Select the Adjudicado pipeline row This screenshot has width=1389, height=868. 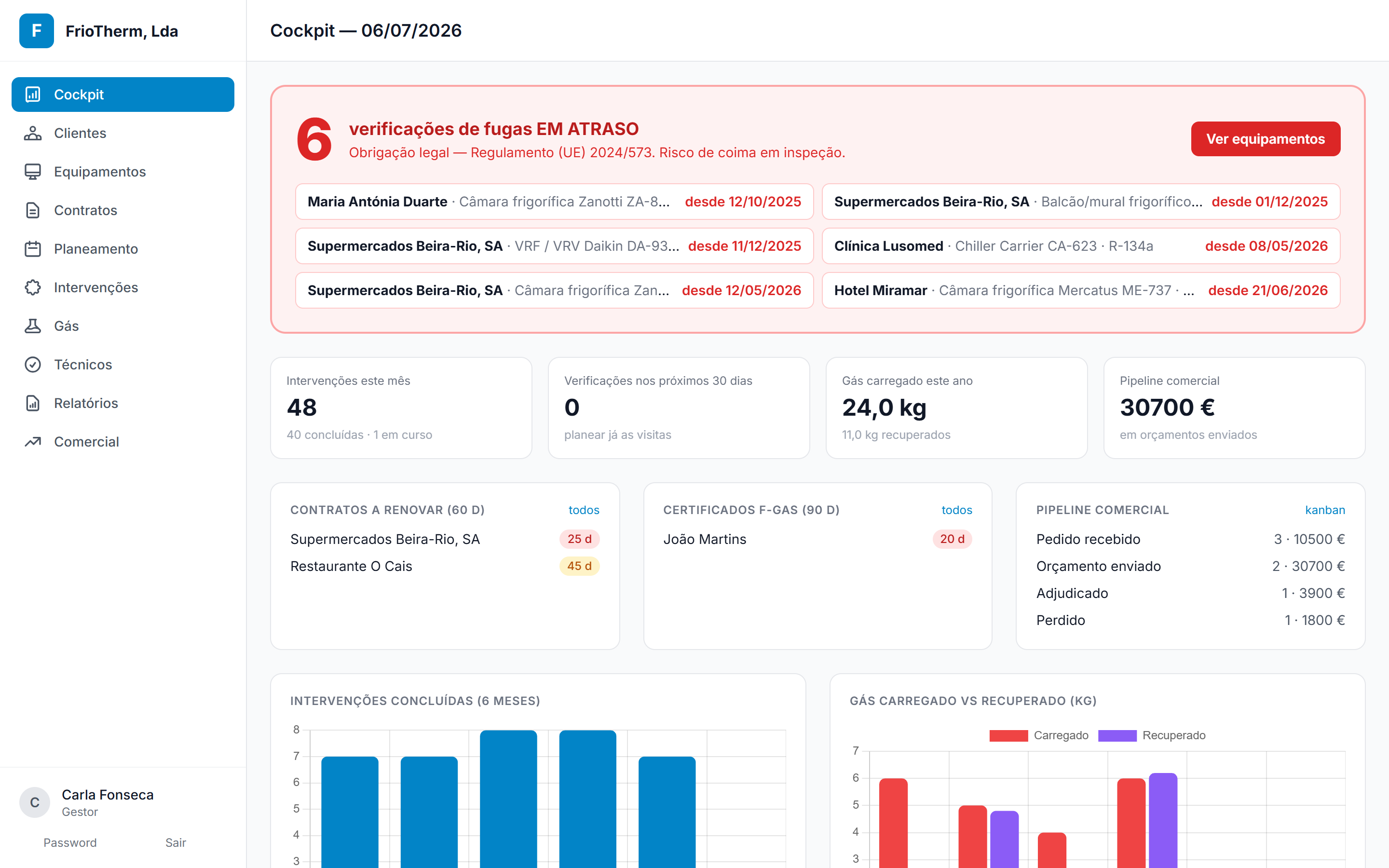click(1190, 593)
